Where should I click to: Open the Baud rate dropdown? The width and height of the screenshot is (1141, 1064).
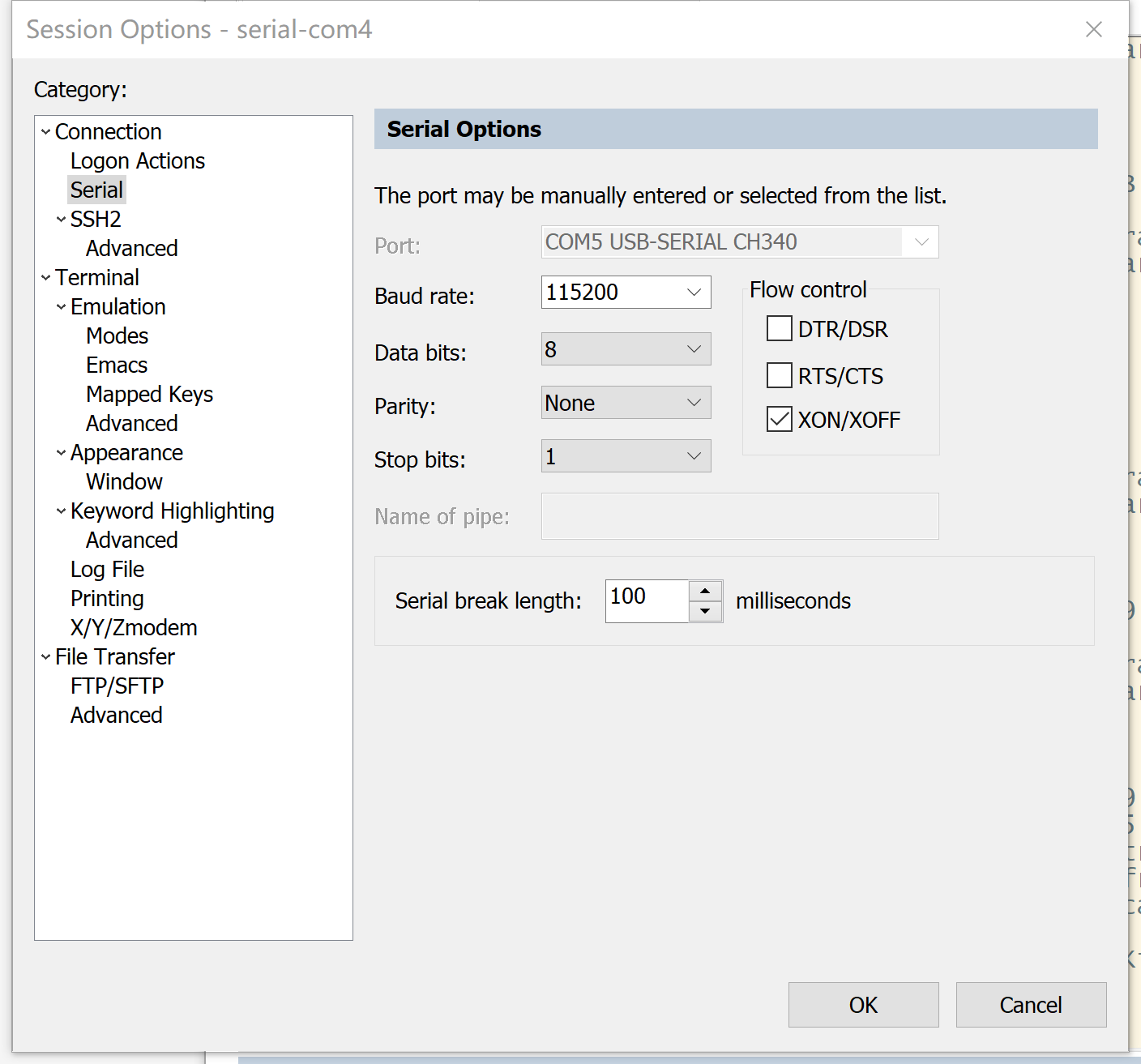pyautogui.click(x=694, y=293)
